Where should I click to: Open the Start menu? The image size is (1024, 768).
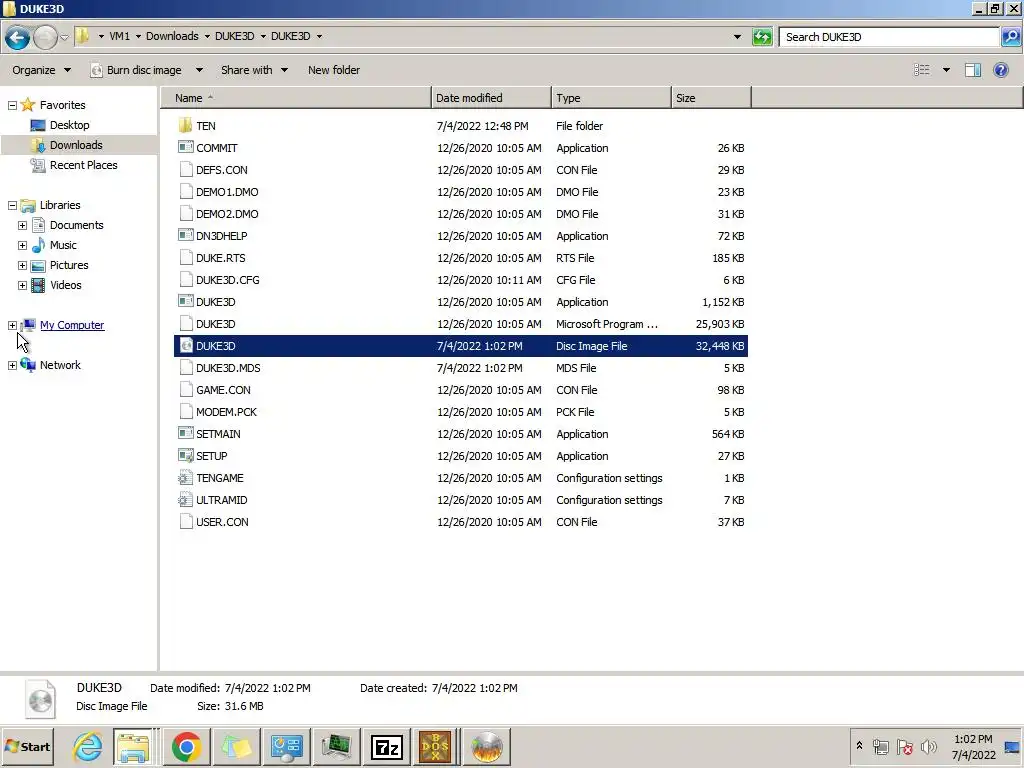tap(28, 746)
